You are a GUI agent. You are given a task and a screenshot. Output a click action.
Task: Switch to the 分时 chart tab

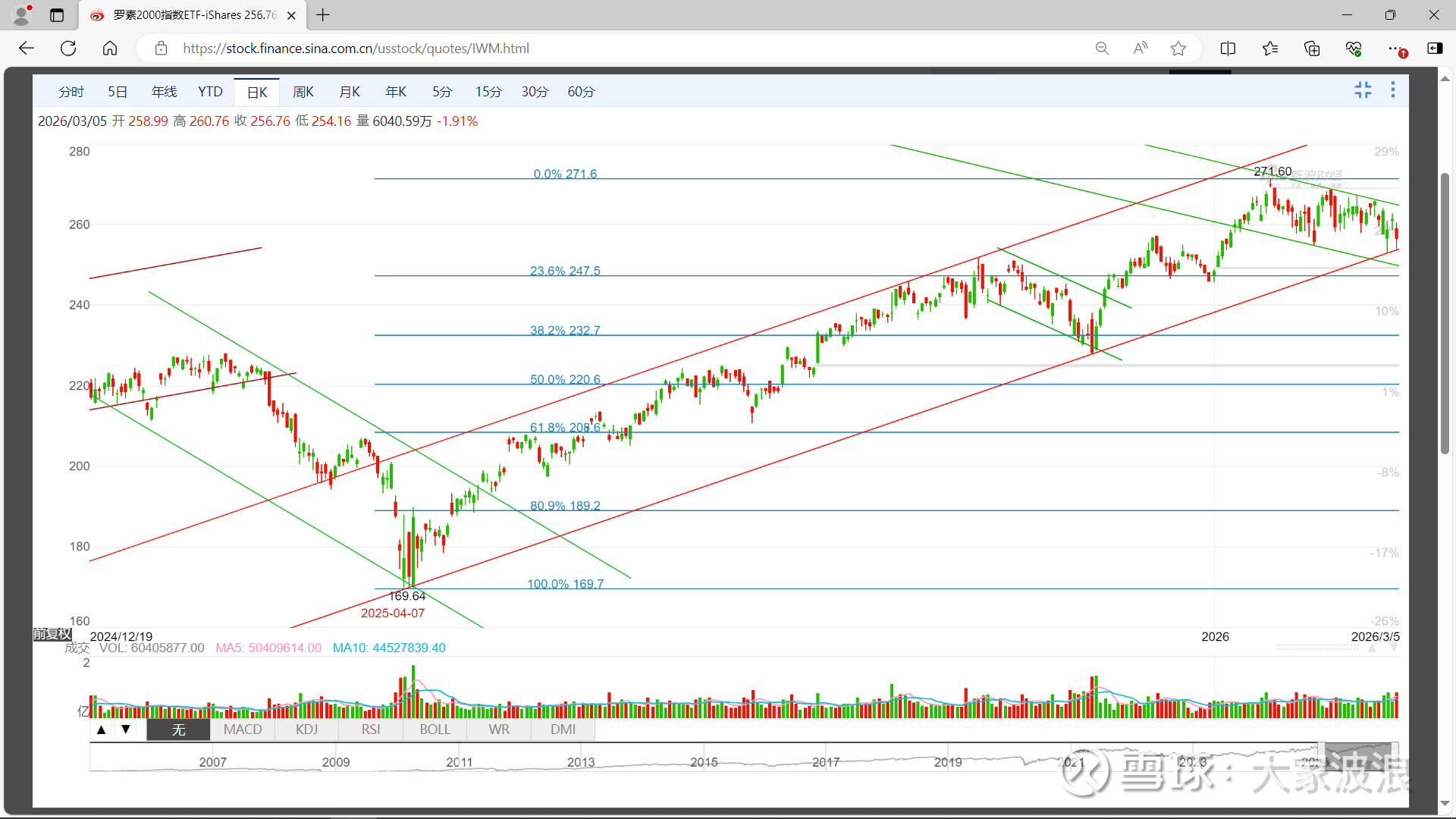[71, 92]
